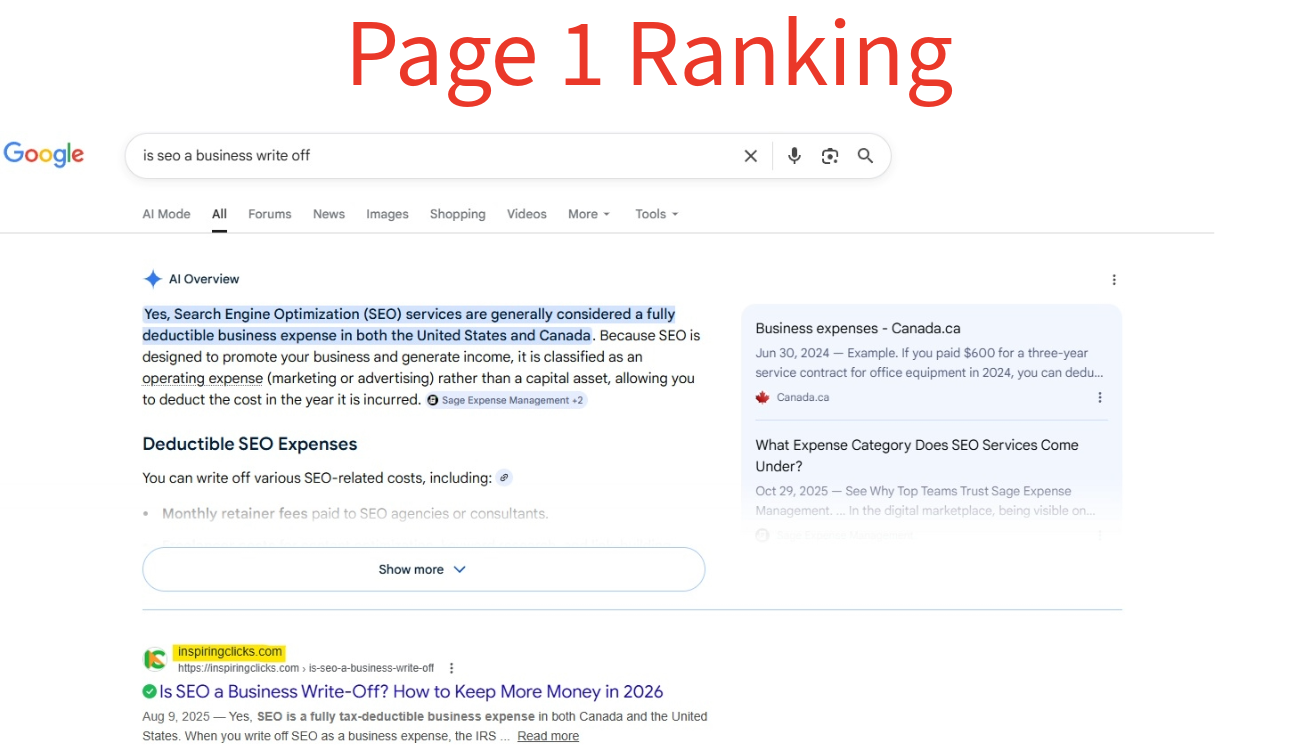
Task: Open What Expense Category Does SEO Services article
Action: (x=917, y=455)
